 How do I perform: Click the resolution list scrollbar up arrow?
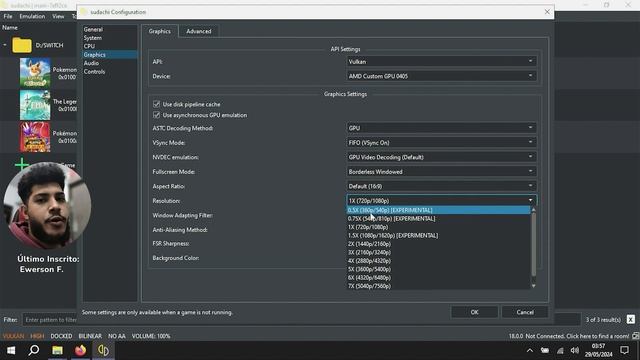[533, 209]
